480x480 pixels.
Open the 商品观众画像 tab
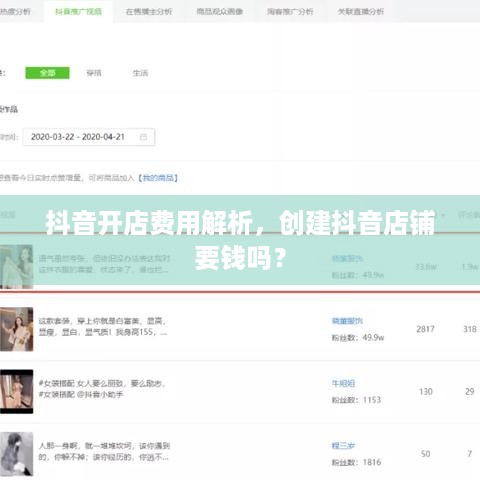tap(220, 12)
